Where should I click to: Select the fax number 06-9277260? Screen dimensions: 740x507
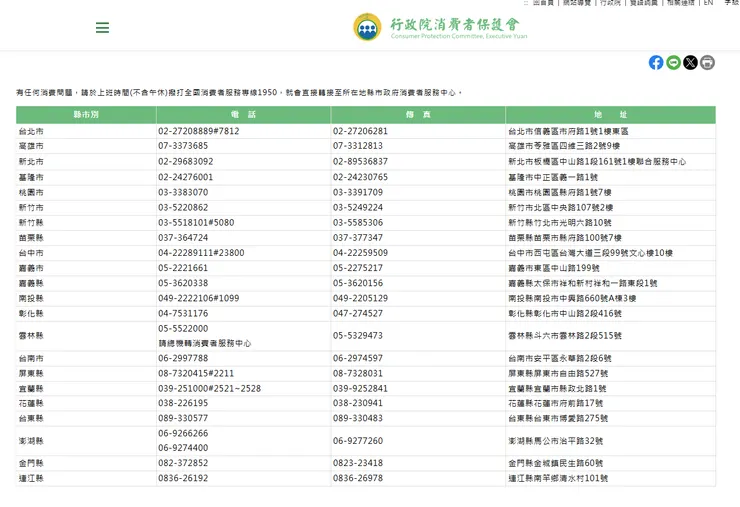tap(358, 441)
